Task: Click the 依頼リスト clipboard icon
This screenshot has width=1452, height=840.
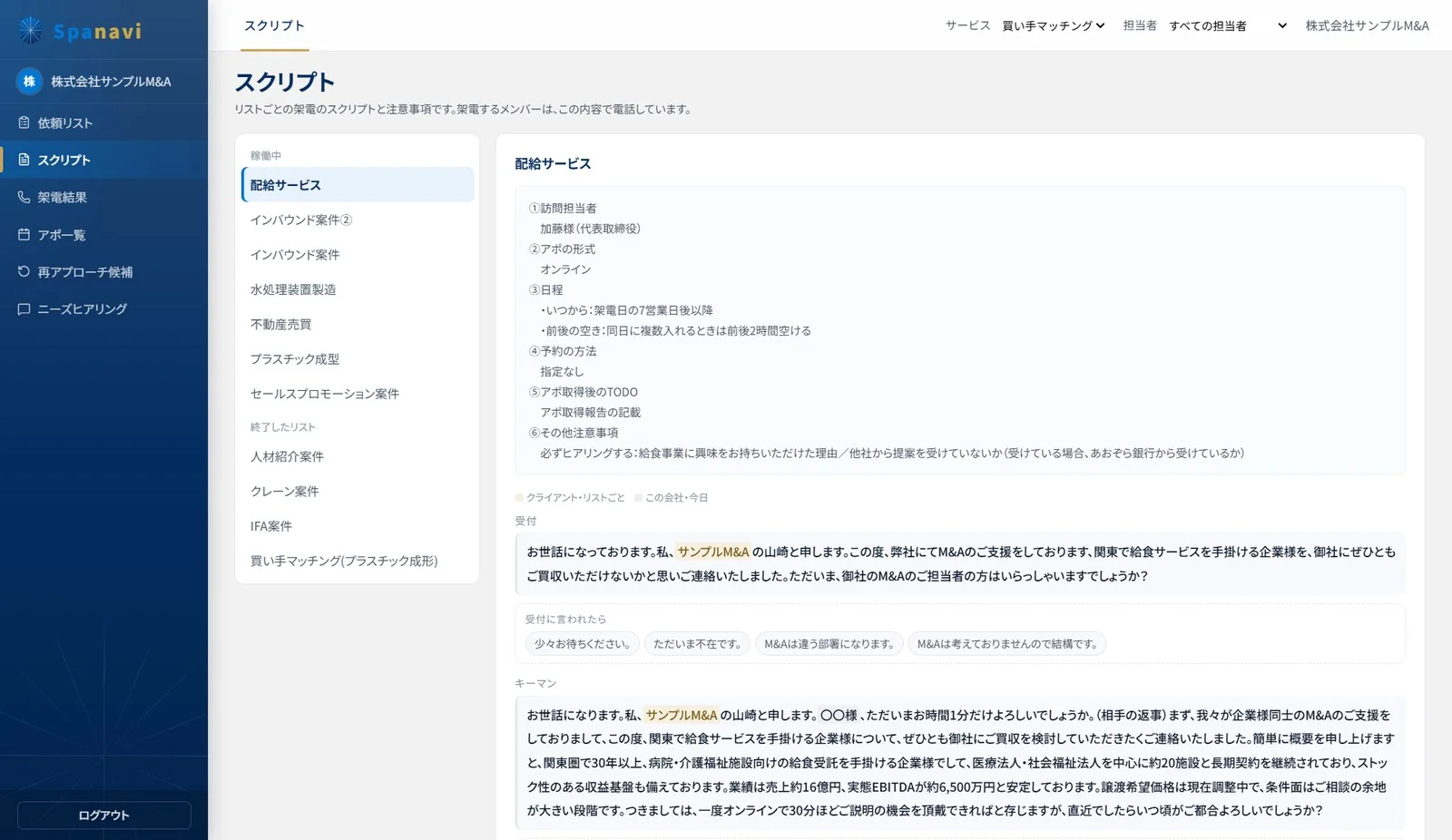Action: pos(24,122)
